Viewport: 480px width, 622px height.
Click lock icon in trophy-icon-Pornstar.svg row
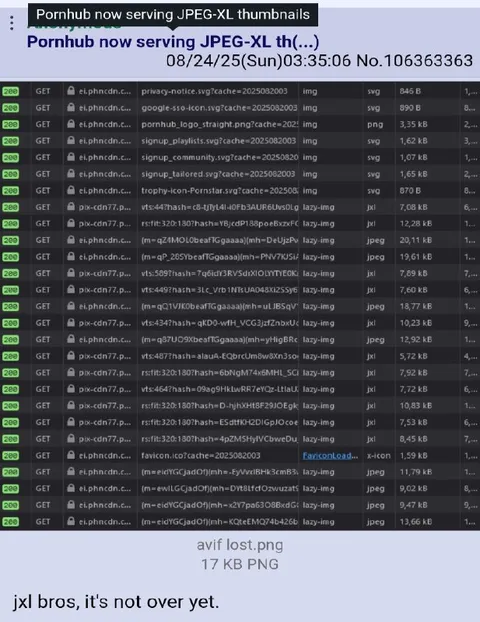click(71, 190)
